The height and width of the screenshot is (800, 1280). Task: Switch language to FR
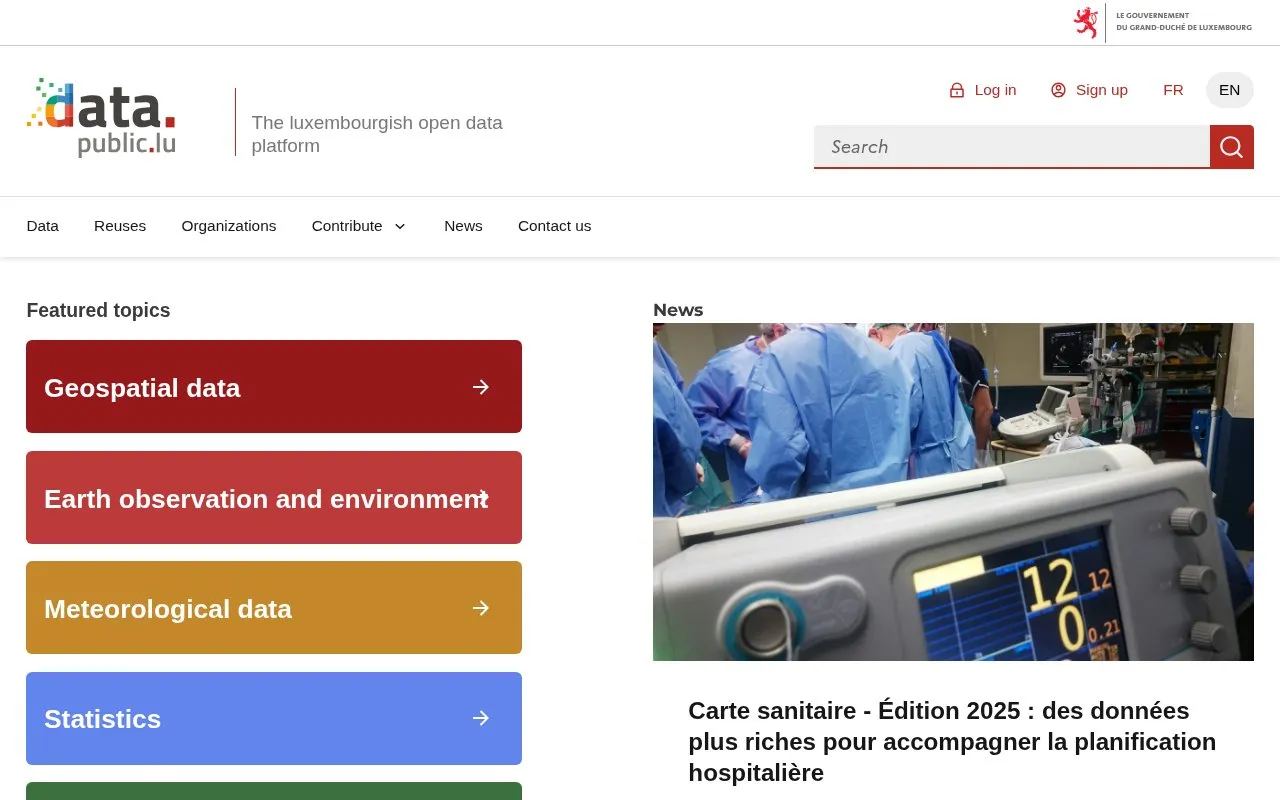(x=1173, y=90)
